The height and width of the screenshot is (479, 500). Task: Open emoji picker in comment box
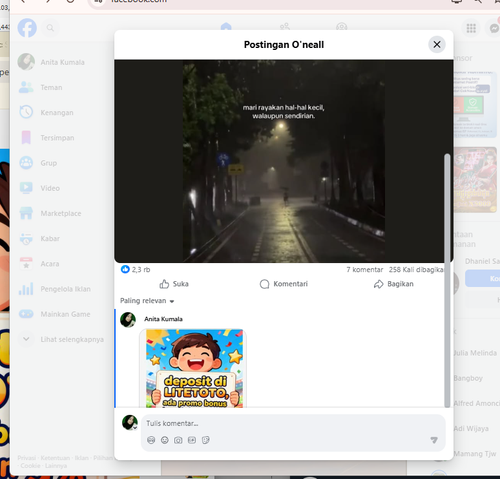point(165,440)
